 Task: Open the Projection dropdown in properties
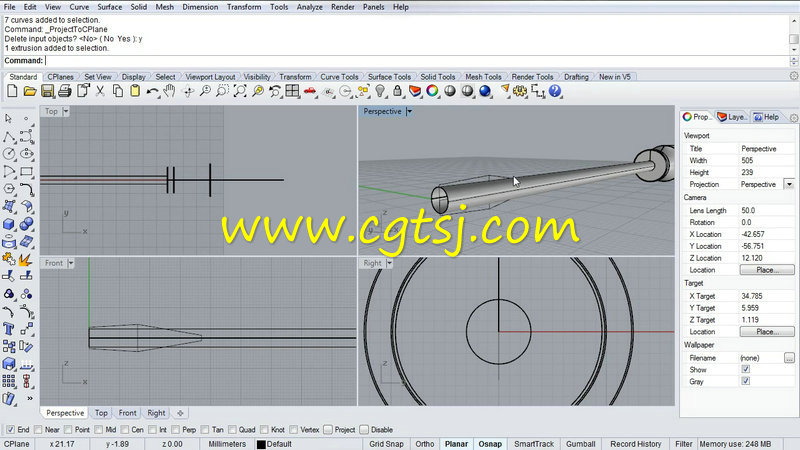(x=789, y=184)
